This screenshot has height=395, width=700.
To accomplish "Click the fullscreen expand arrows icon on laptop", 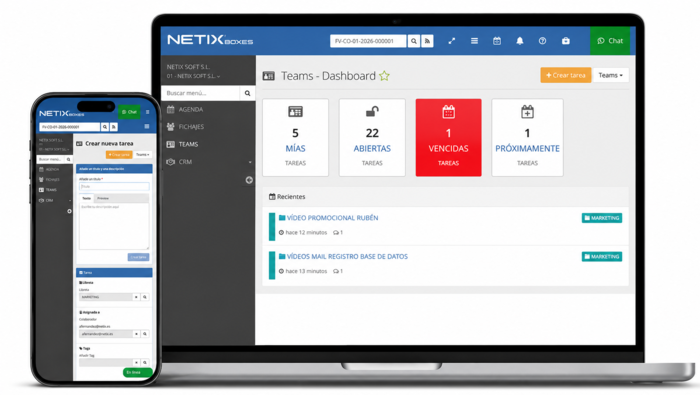I will pyautogui.click(x=452, y=41).
